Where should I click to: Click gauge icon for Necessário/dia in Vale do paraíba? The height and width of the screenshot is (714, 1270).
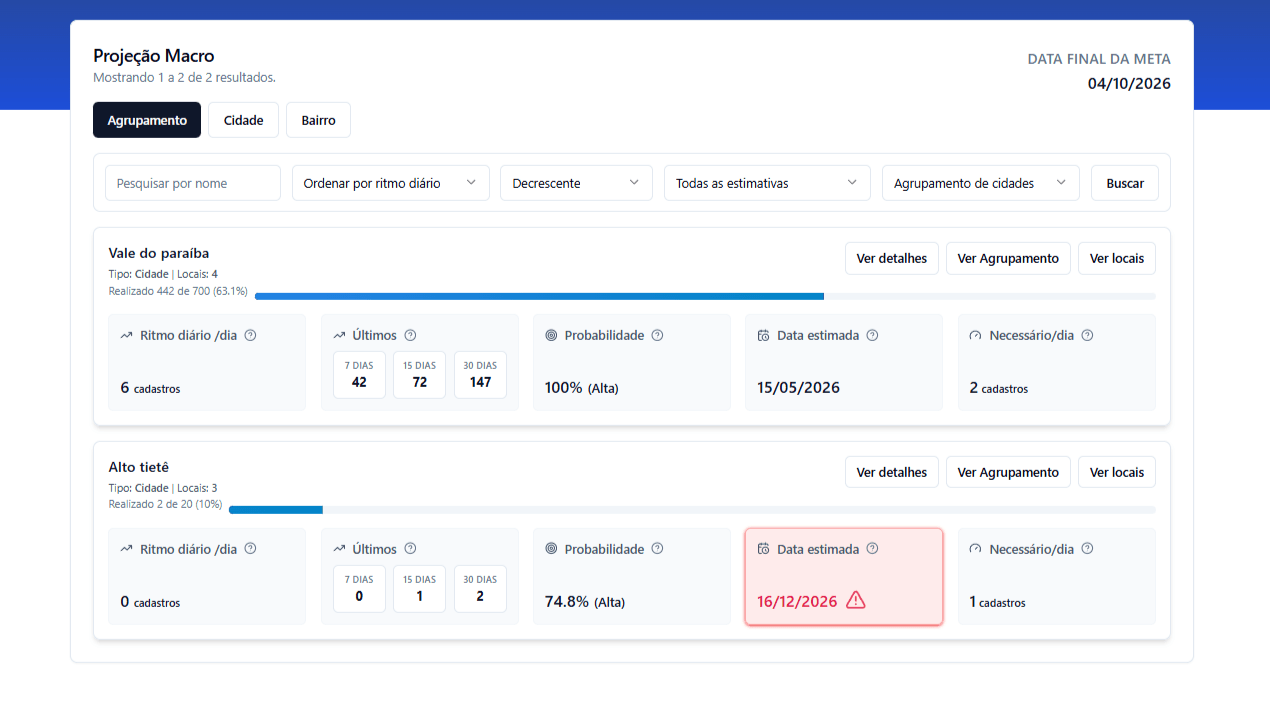pos(976,335)
